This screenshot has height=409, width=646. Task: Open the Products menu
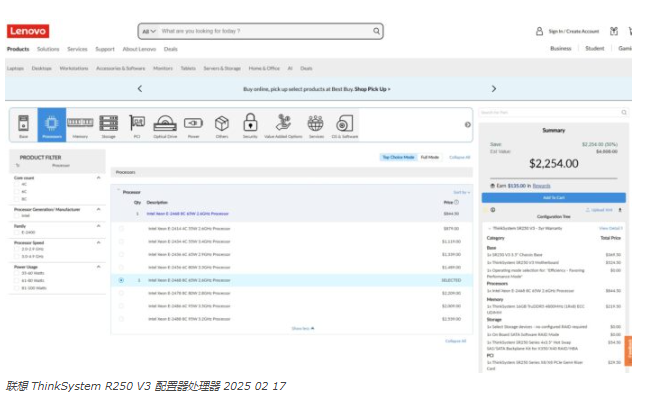[18, 49]
